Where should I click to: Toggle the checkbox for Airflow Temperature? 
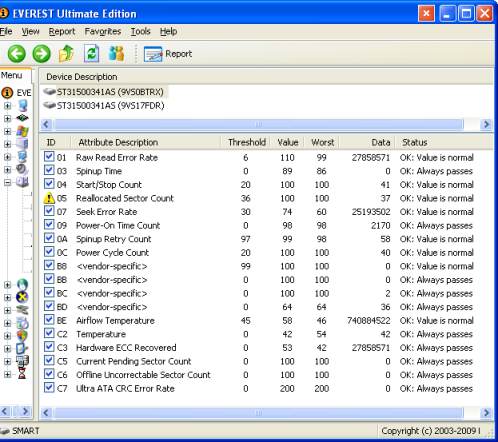[49, 319]
